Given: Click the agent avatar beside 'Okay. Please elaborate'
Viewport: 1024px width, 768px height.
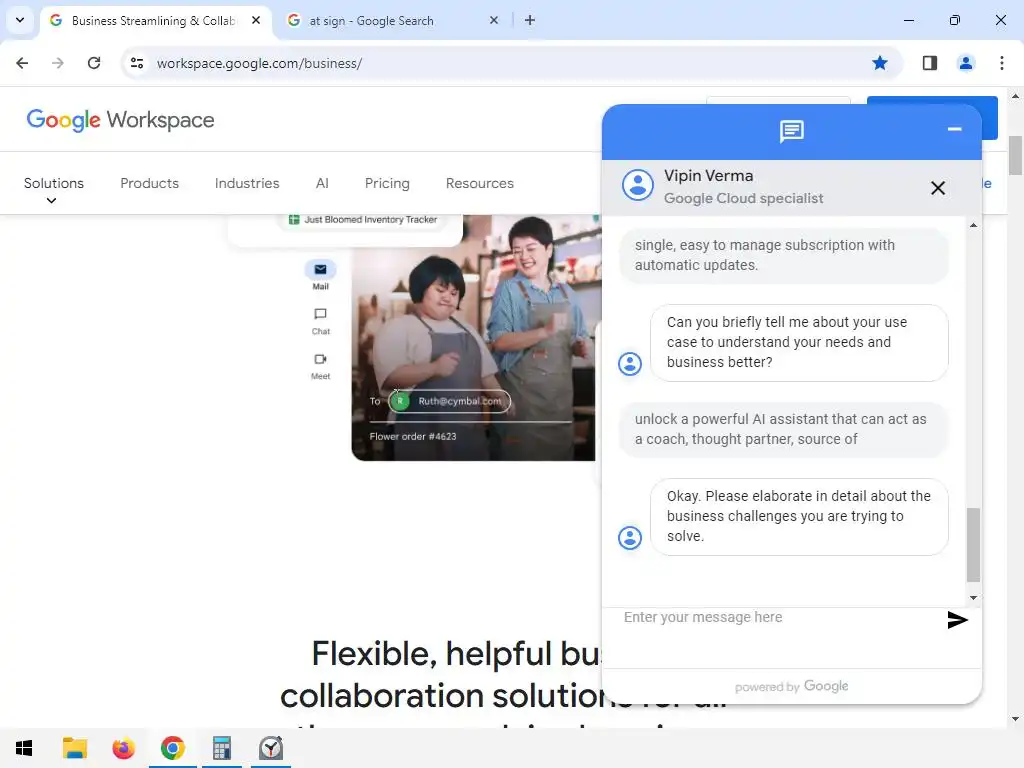Looking at the screenshot, I should (x=630, y=538).
